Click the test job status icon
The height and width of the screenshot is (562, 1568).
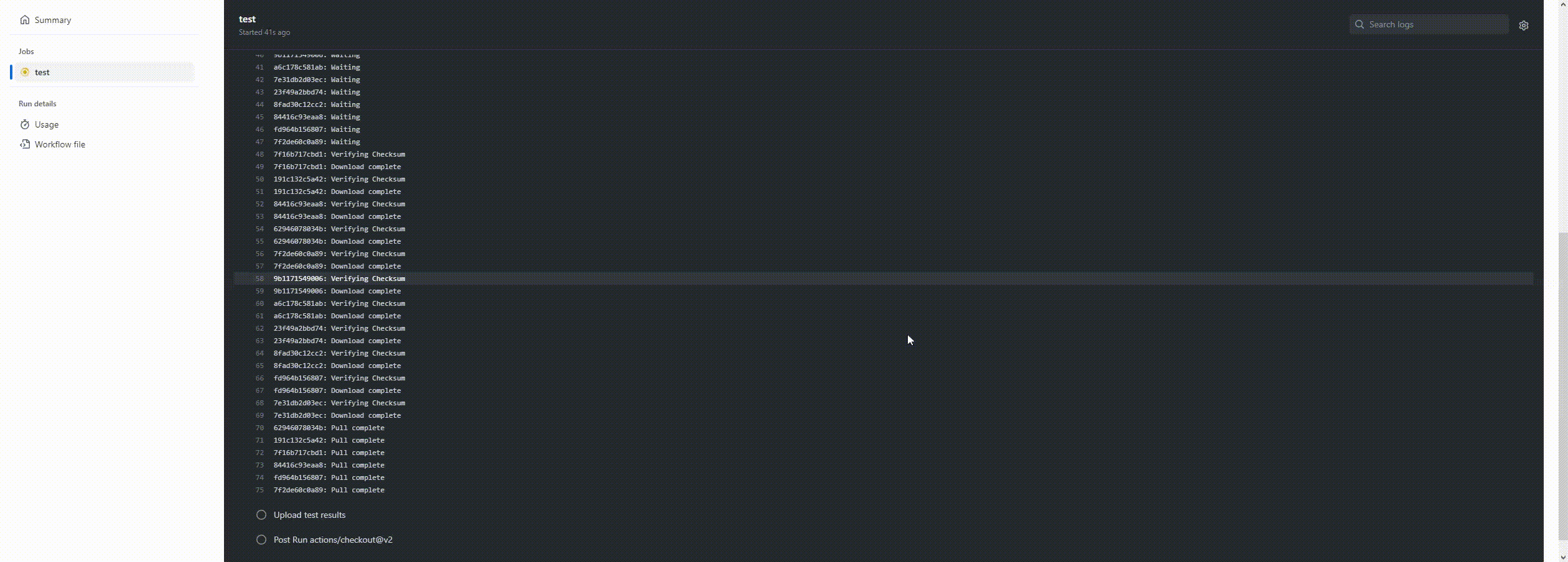[x=25, y=72]
